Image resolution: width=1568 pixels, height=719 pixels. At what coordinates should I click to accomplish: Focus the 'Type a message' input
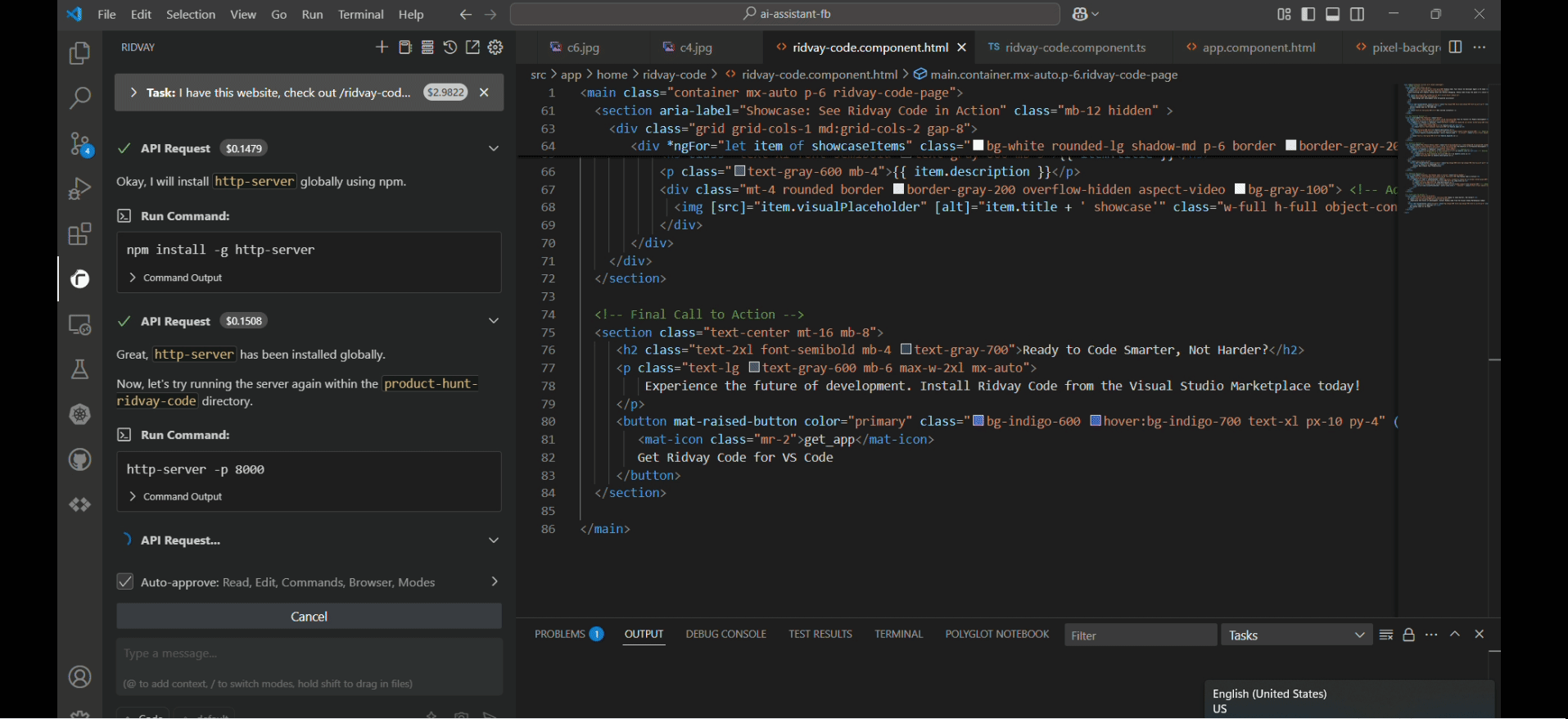(x=309, y=667)
